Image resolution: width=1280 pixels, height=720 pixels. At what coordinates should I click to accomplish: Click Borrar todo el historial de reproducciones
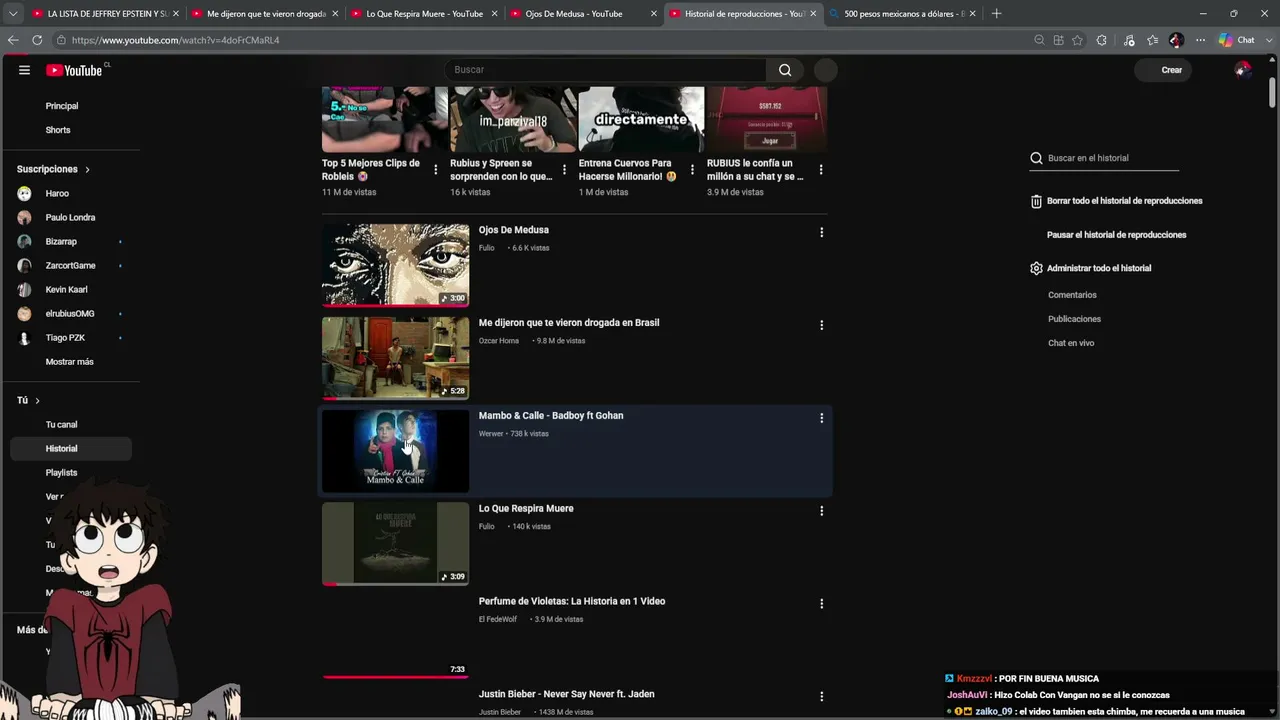pos(1125,201)
